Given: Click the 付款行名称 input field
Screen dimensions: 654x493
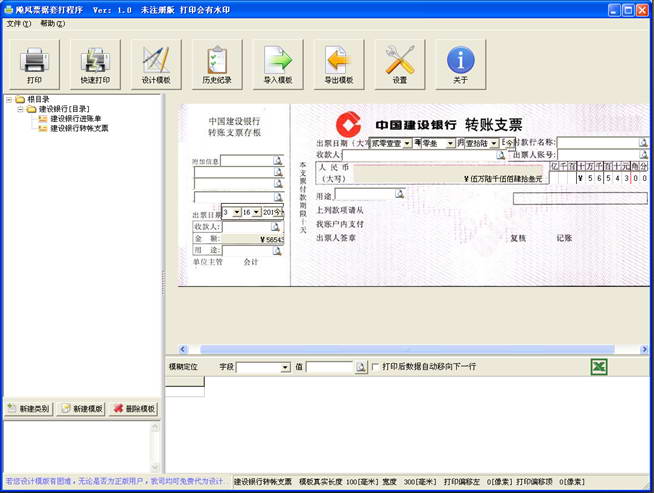Looking at the screenshot, I should click(598, 143).
